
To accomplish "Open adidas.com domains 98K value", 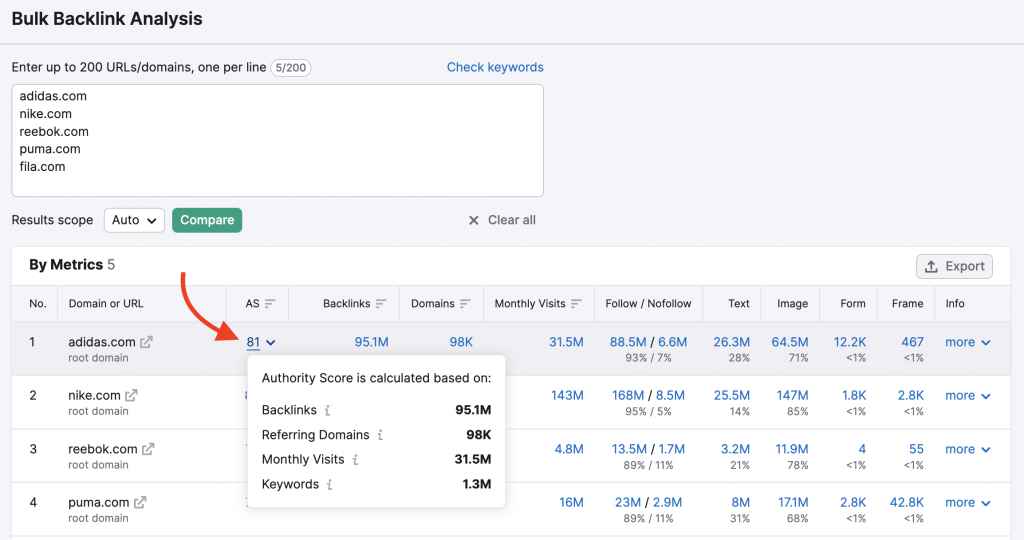I will [x=460, y=342].
